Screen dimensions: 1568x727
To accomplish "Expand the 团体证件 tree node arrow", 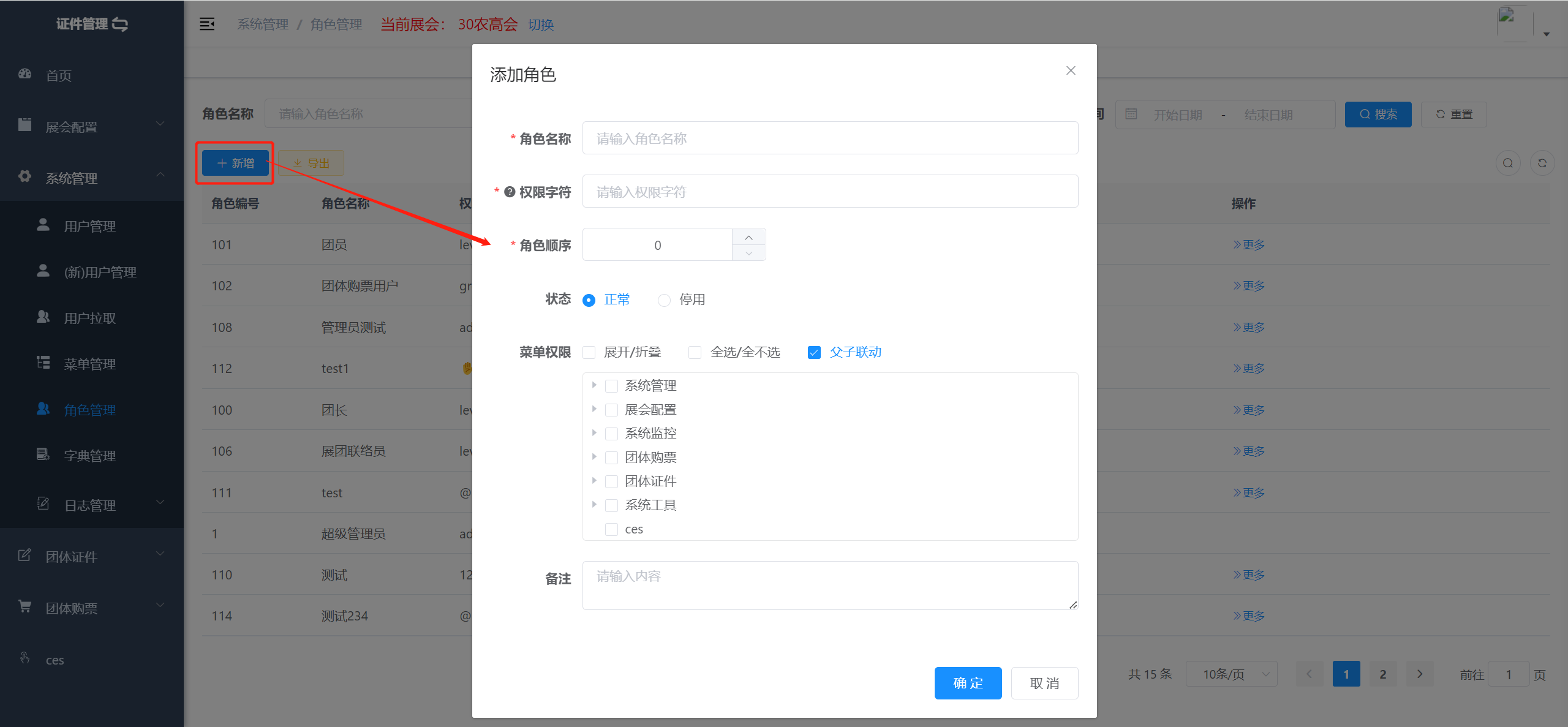I will click(x=594, y=481).
